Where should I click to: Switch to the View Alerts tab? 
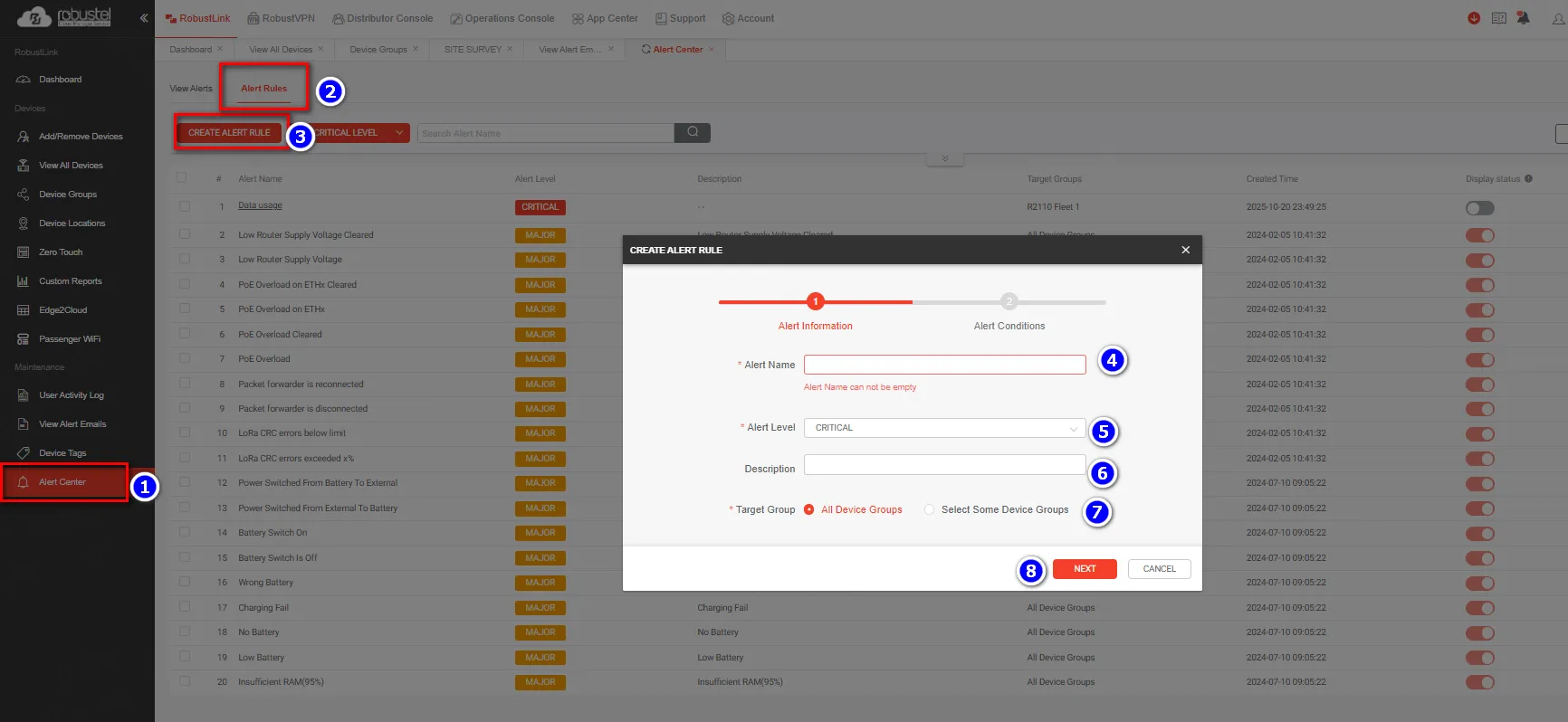coord(191,89)
